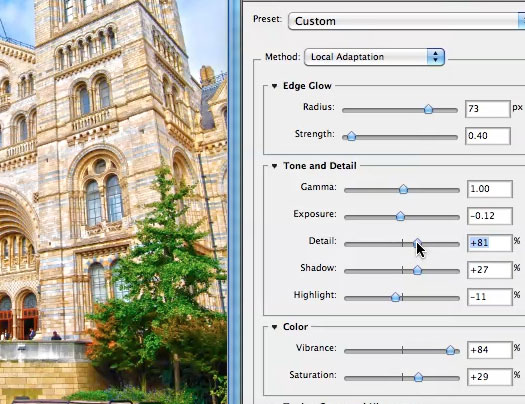Click the Shadow slider handle
This screenshot has height=404, width=525.
pyautogui.click(x=417, y=270)
